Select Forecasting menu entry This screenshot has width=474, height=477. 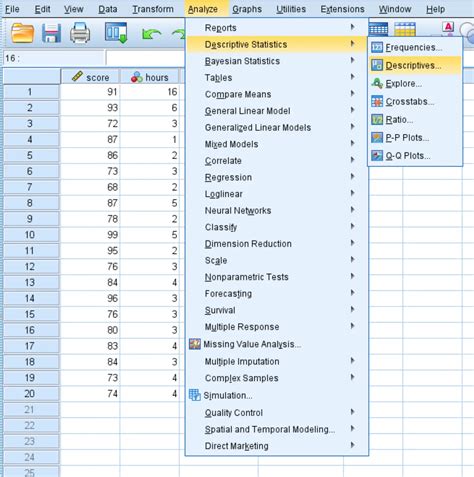pyautogui.click(x=277, y=294)
